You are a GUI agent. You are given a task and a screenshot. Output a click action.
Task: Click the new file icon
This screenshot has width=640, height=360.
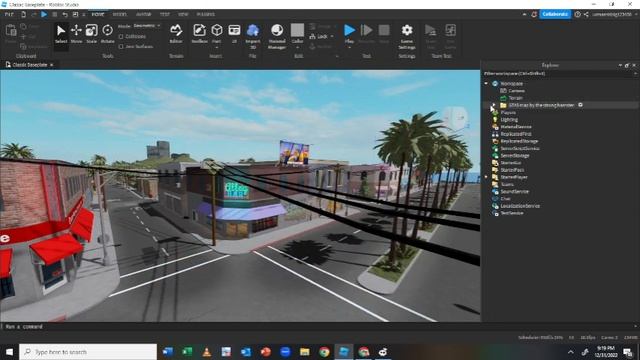pyautogui.click(x=23, y=14)
